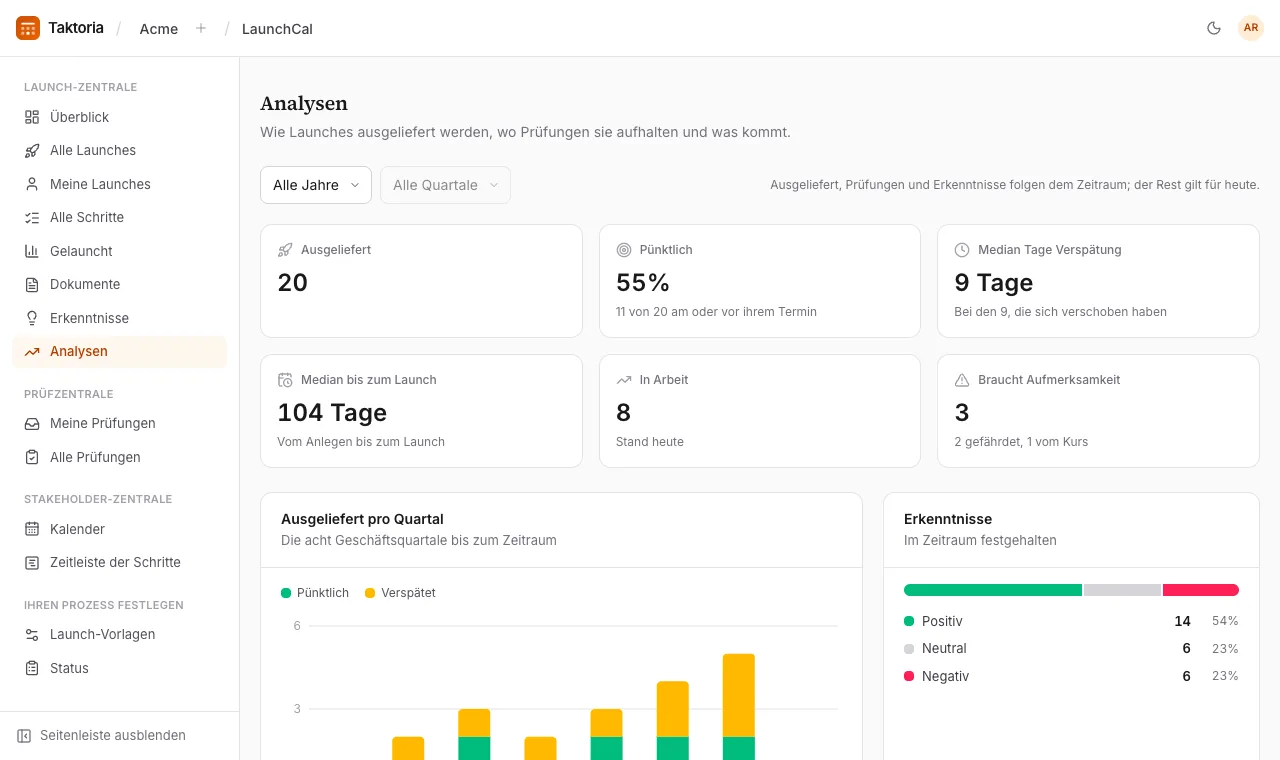
Task: Click the Überblick grid icon
Action: tap(32, 117)
